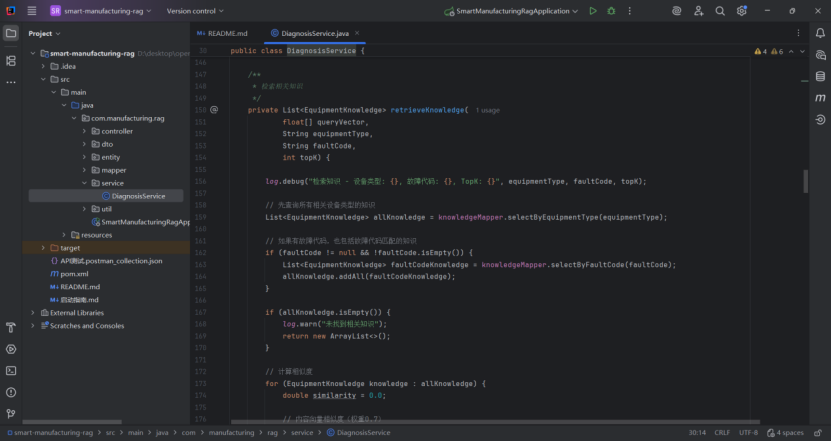Image resolution: width=831 pixels, height=442 pixels.
Task: Go to previous highlighted error arrow
Action: [791, 51]
